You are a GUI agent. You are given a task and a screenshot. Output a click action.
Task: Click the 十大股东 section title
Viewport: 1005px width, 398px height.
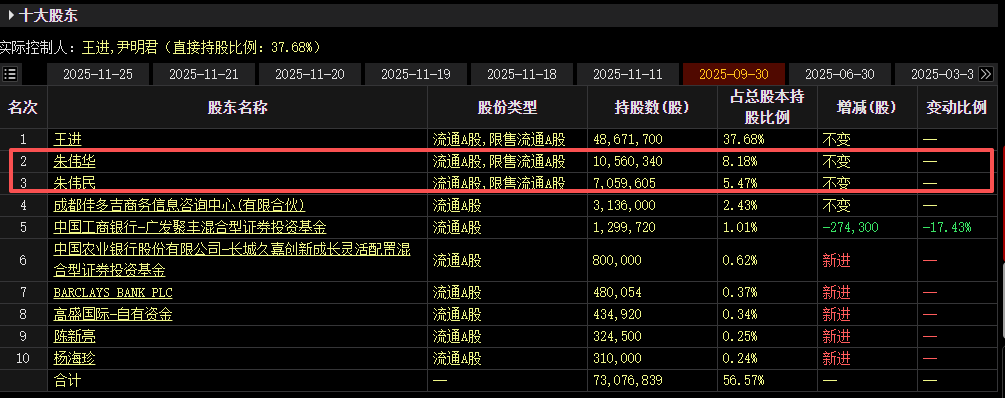(49, 15)
